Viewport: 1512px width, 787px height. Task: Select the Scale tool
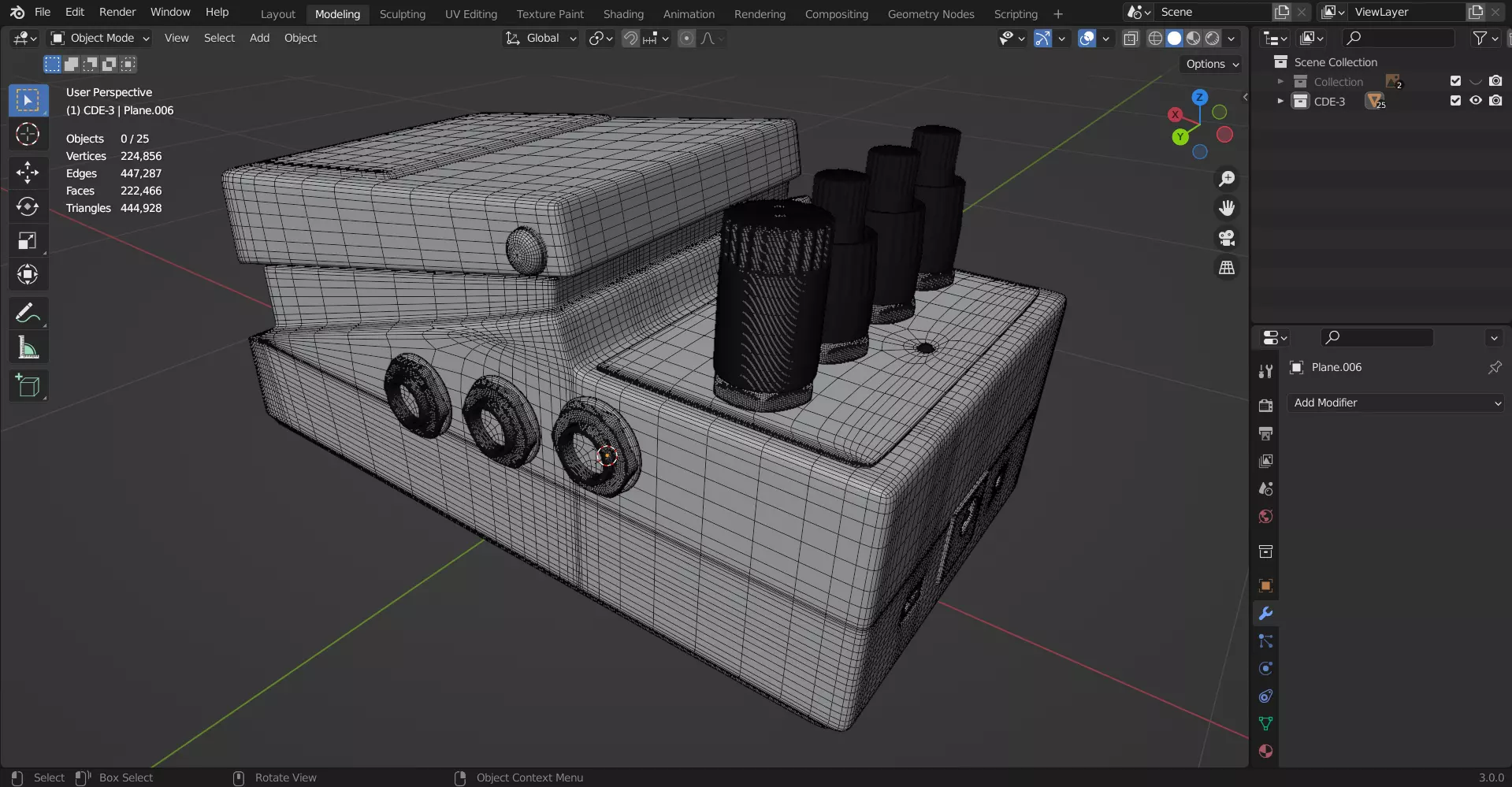click(28, 240)
